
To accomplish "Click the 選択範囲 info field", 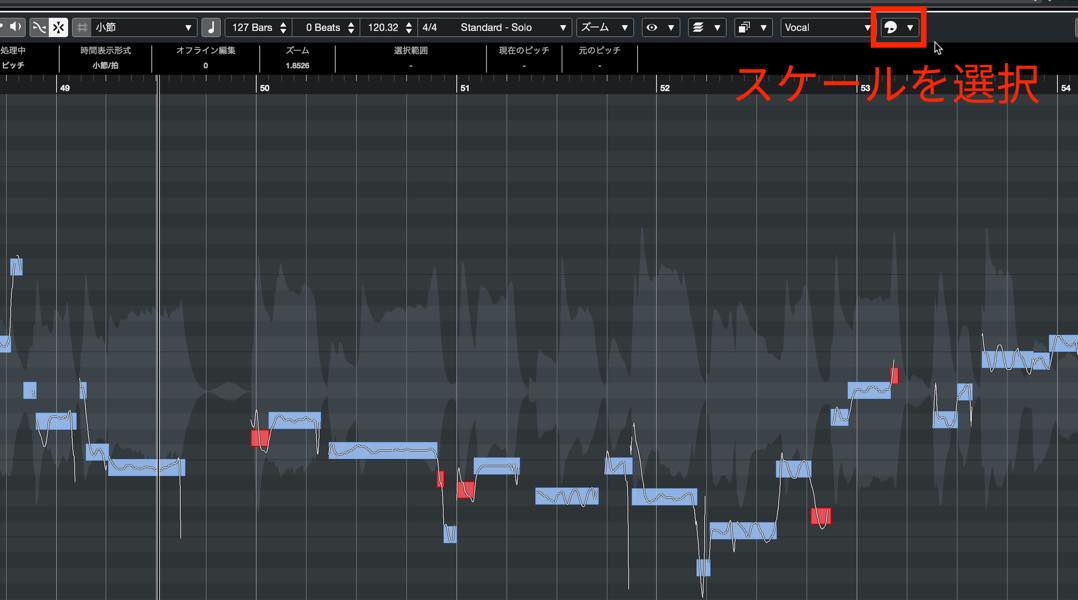I will (x=410, y=60).
